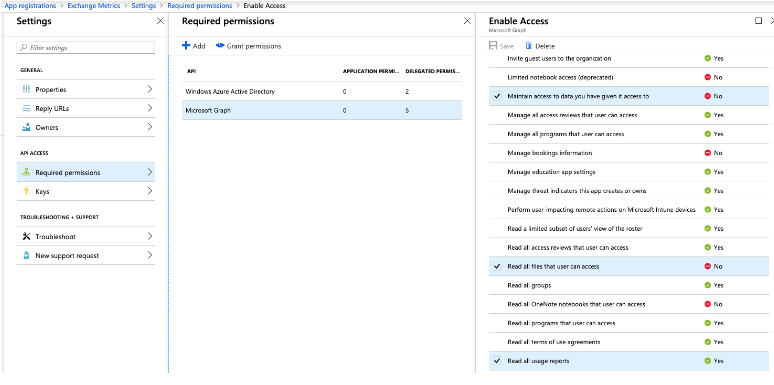774x385 pixels.
Task: Expand the Reply URLs chevron
Action: pos(150,109)
